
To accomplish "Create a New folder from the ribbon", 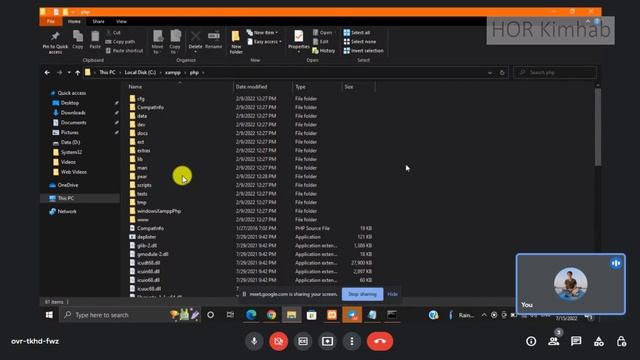I will coord(236,42).
